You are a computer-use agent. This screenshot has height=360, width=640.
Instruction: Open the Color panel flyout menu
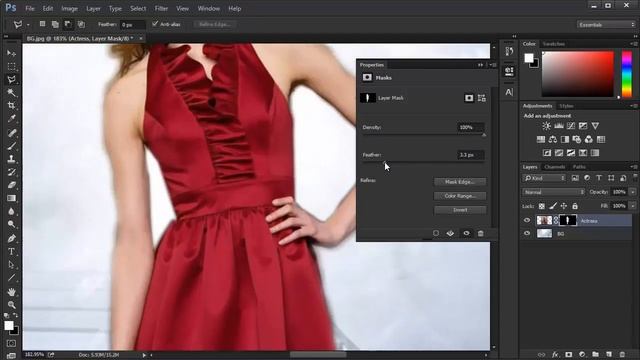(634, 44)
